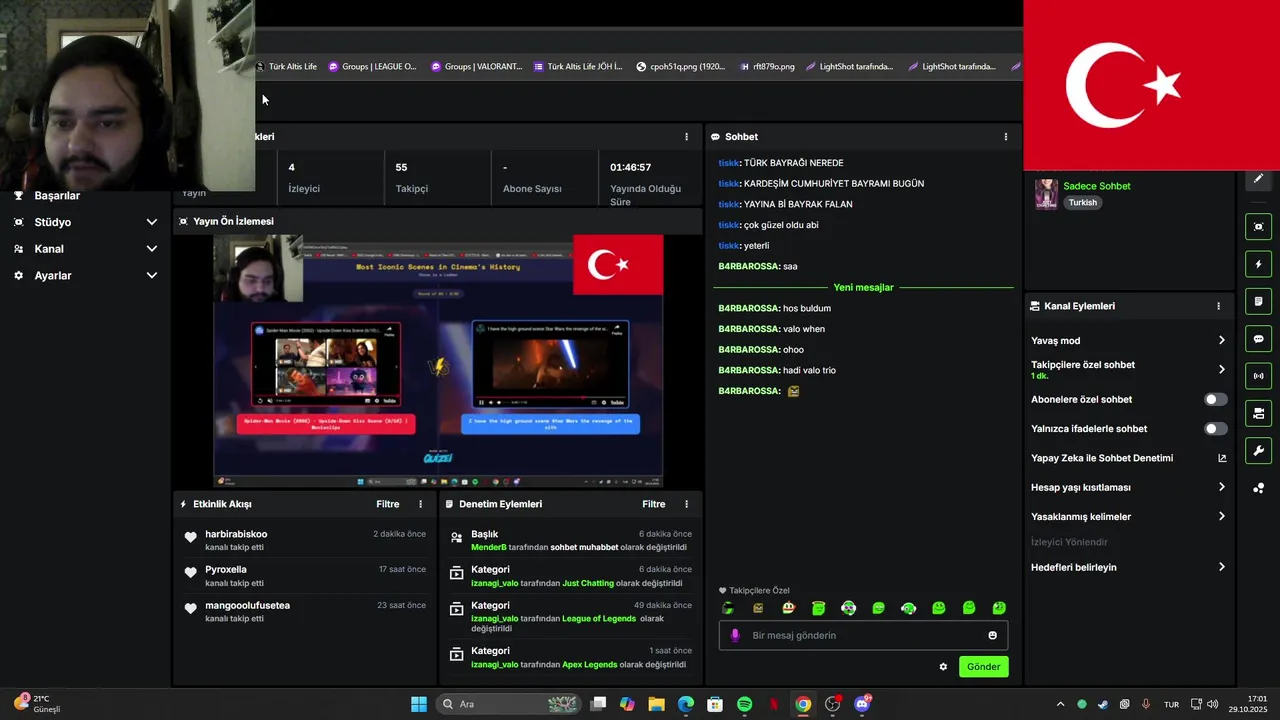Click the Windows Start button
Screen dimensions: 1280x720
coord(419,704)
